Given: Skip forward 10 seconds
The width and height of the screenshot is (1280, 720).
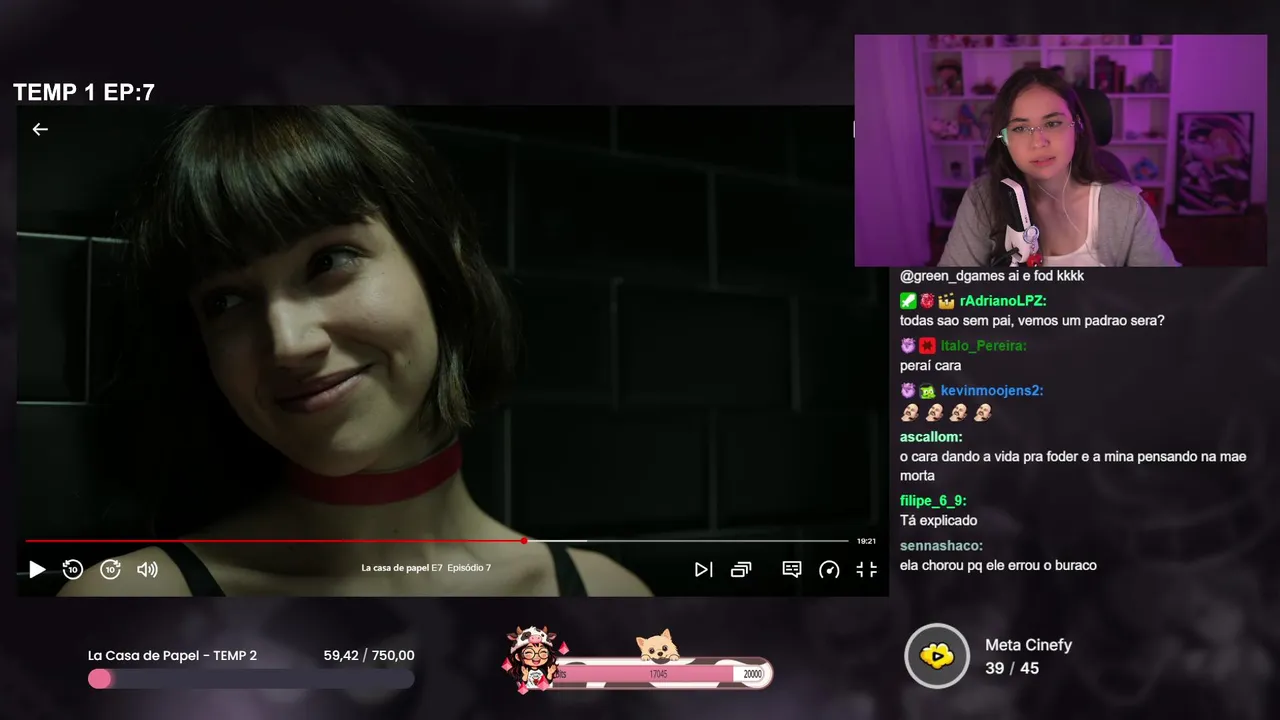Looking at the screenshot, I should click(x=111, y=569).
